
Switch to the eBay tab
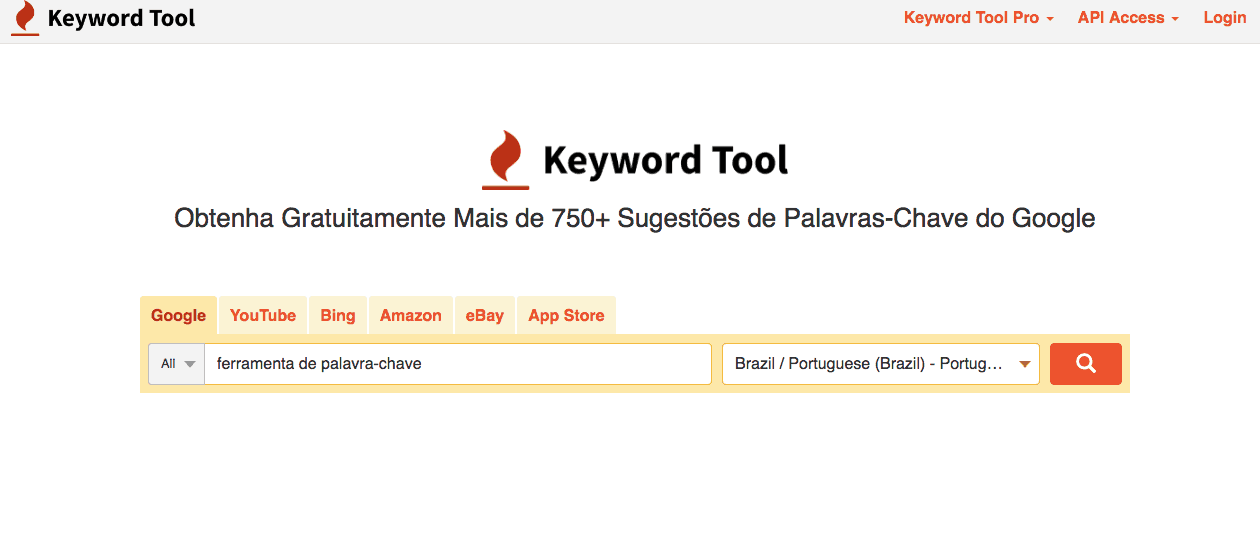(x=485, y=315)
